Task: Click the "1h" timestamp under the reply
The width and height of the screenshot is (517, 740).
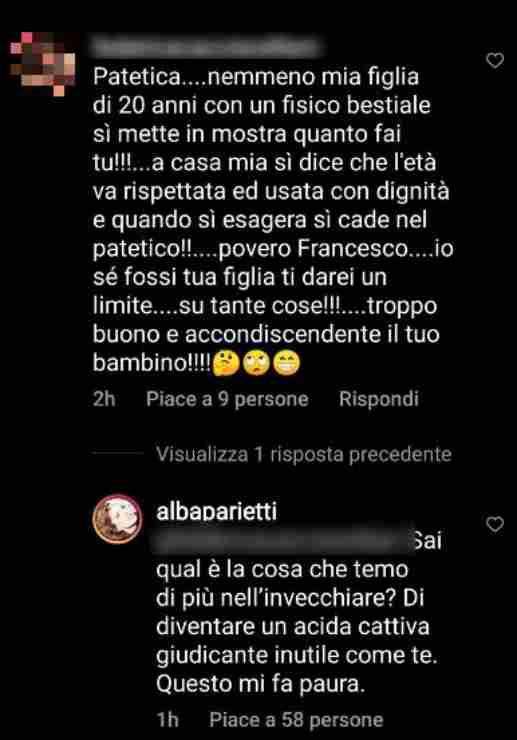Action: point(168,720)
